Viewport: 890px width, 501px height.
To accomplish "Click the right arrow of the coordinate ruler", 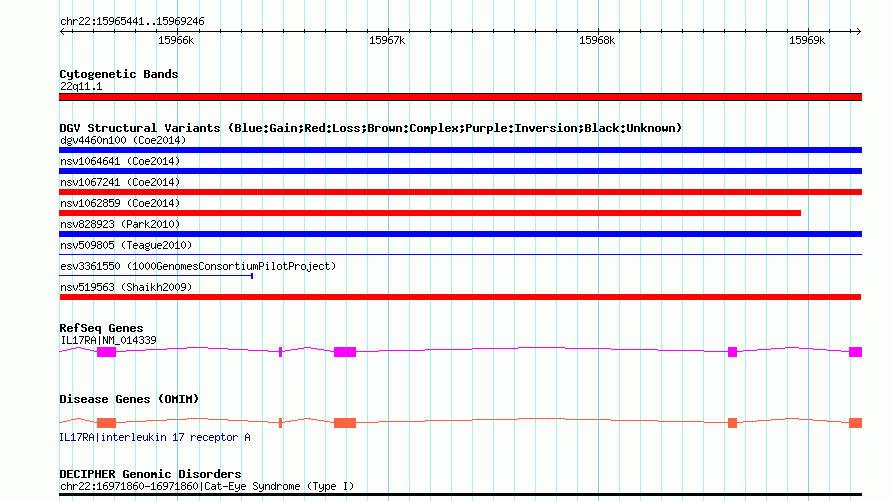I will 858,31.
